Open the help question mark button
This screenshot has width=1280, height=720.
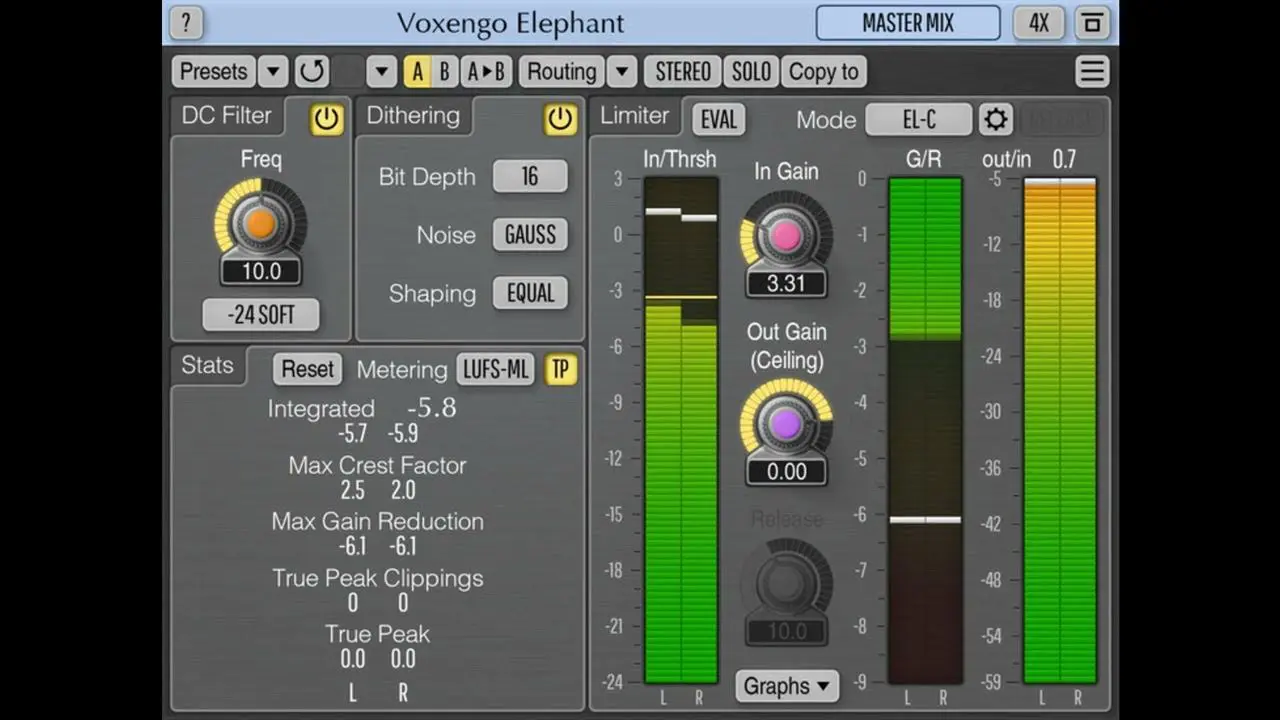(187, 22)
